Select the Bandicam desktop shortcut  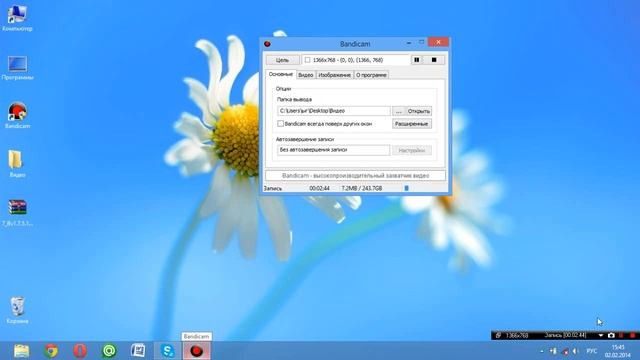point(17,116)
